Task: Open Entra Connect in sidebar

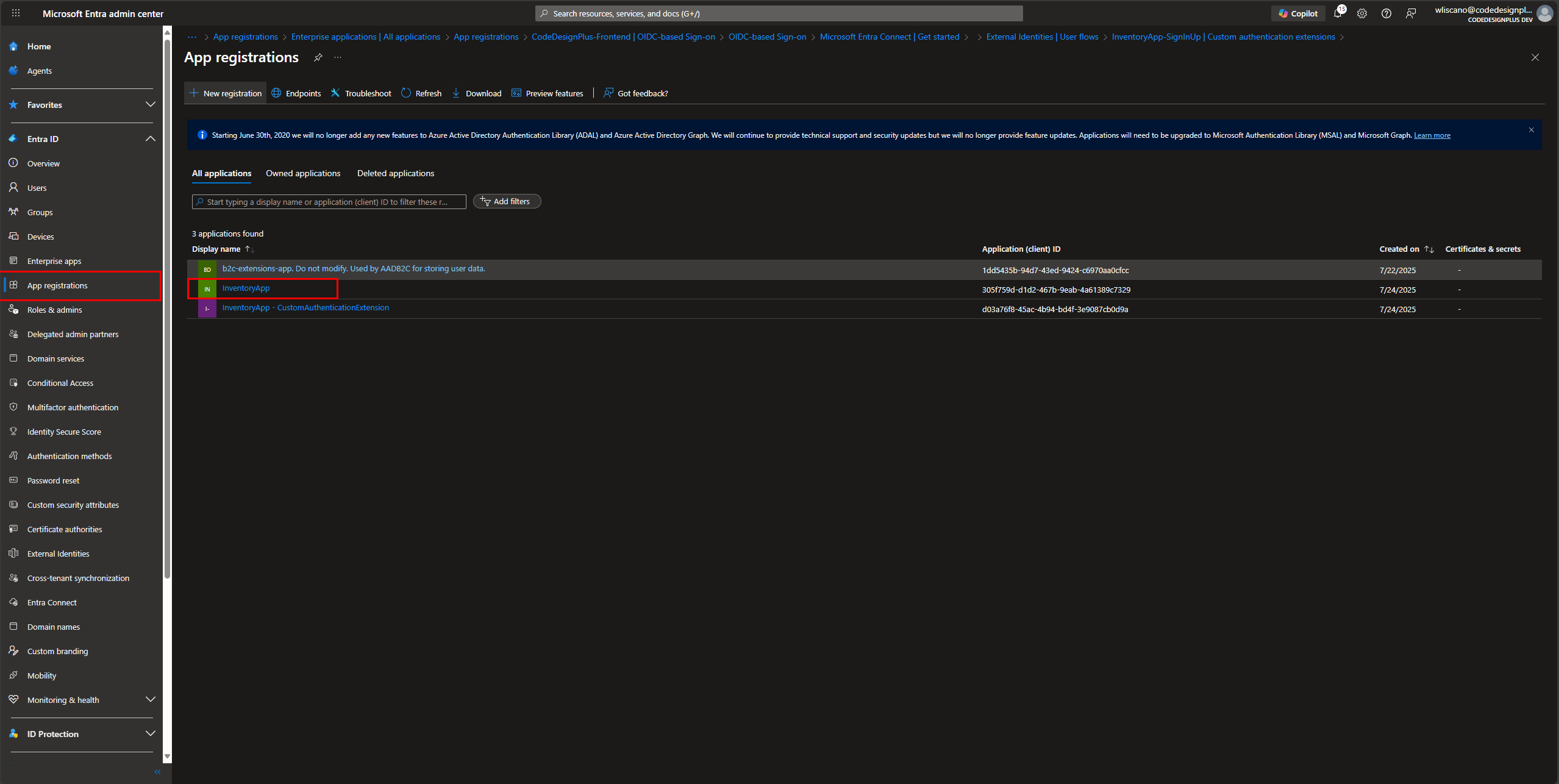Action: point(52,602)
